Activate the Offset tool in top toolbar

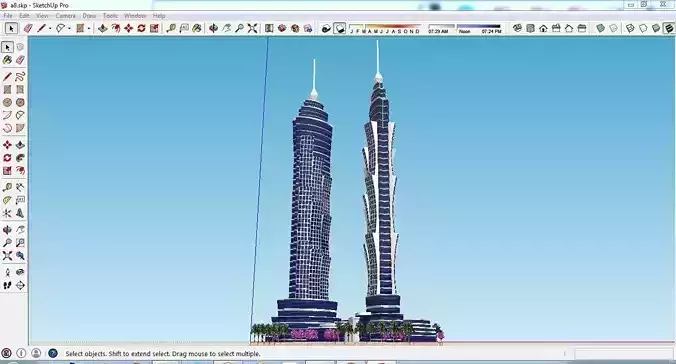pyautogui.click(x=116, y=28)
